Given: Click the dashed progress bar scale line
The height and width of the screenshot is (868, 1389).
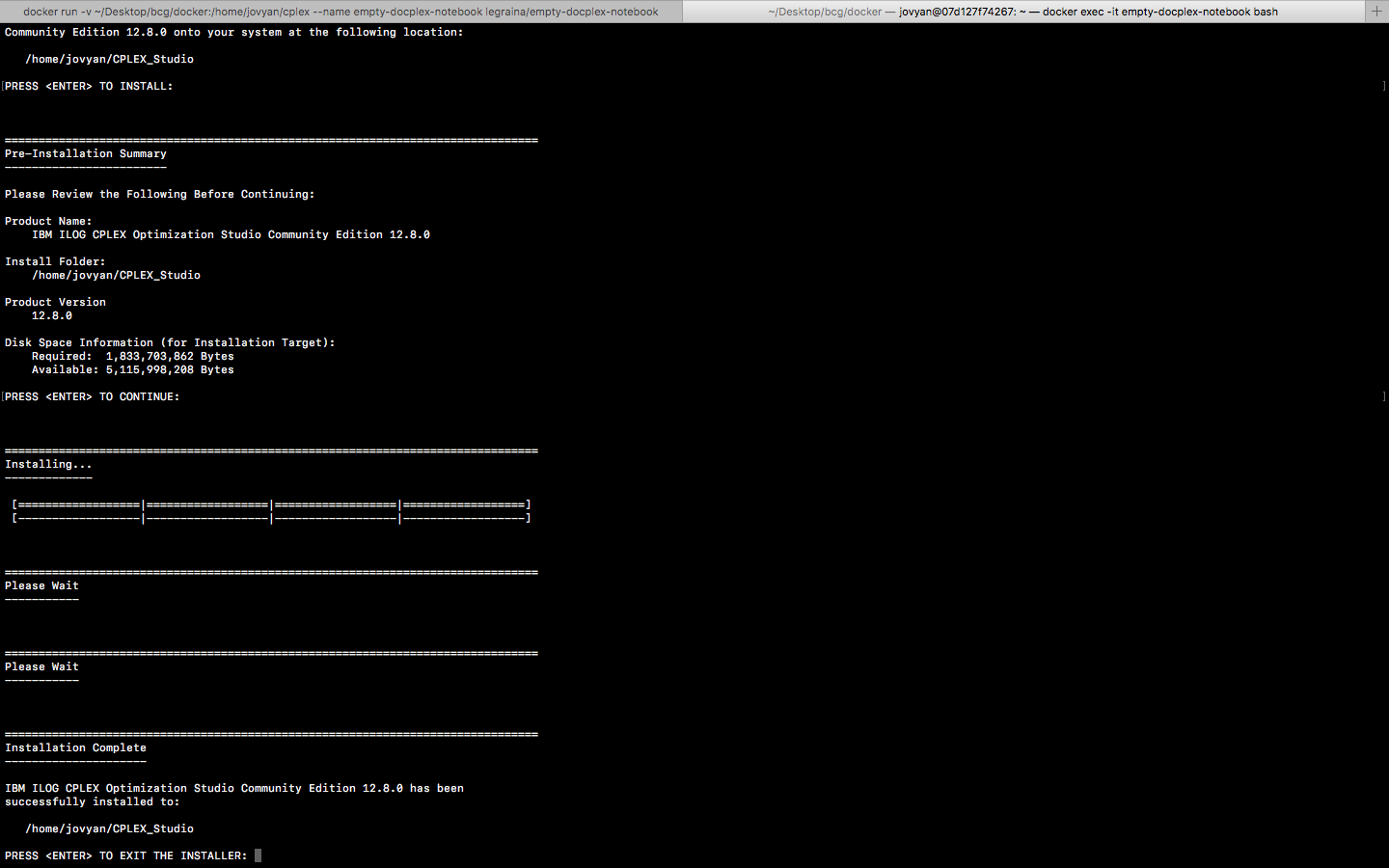Looking at the screenshot, I should tap(271, 518).
